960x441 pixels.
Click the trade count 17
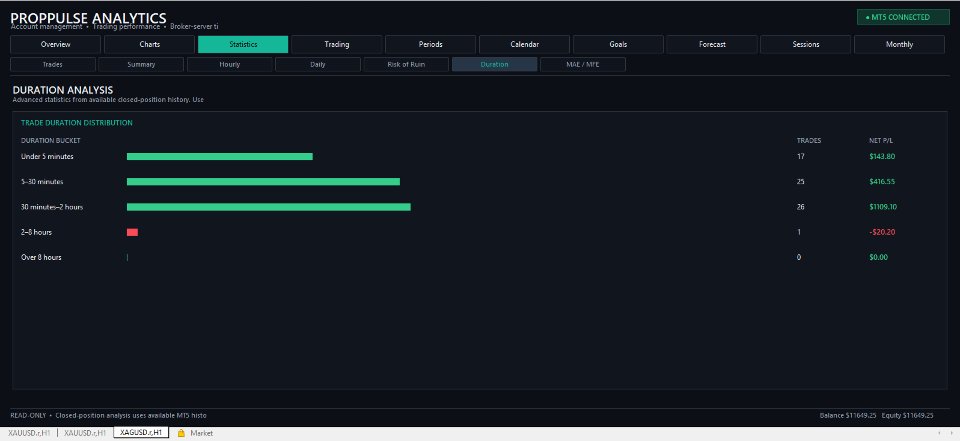point(801,157)
